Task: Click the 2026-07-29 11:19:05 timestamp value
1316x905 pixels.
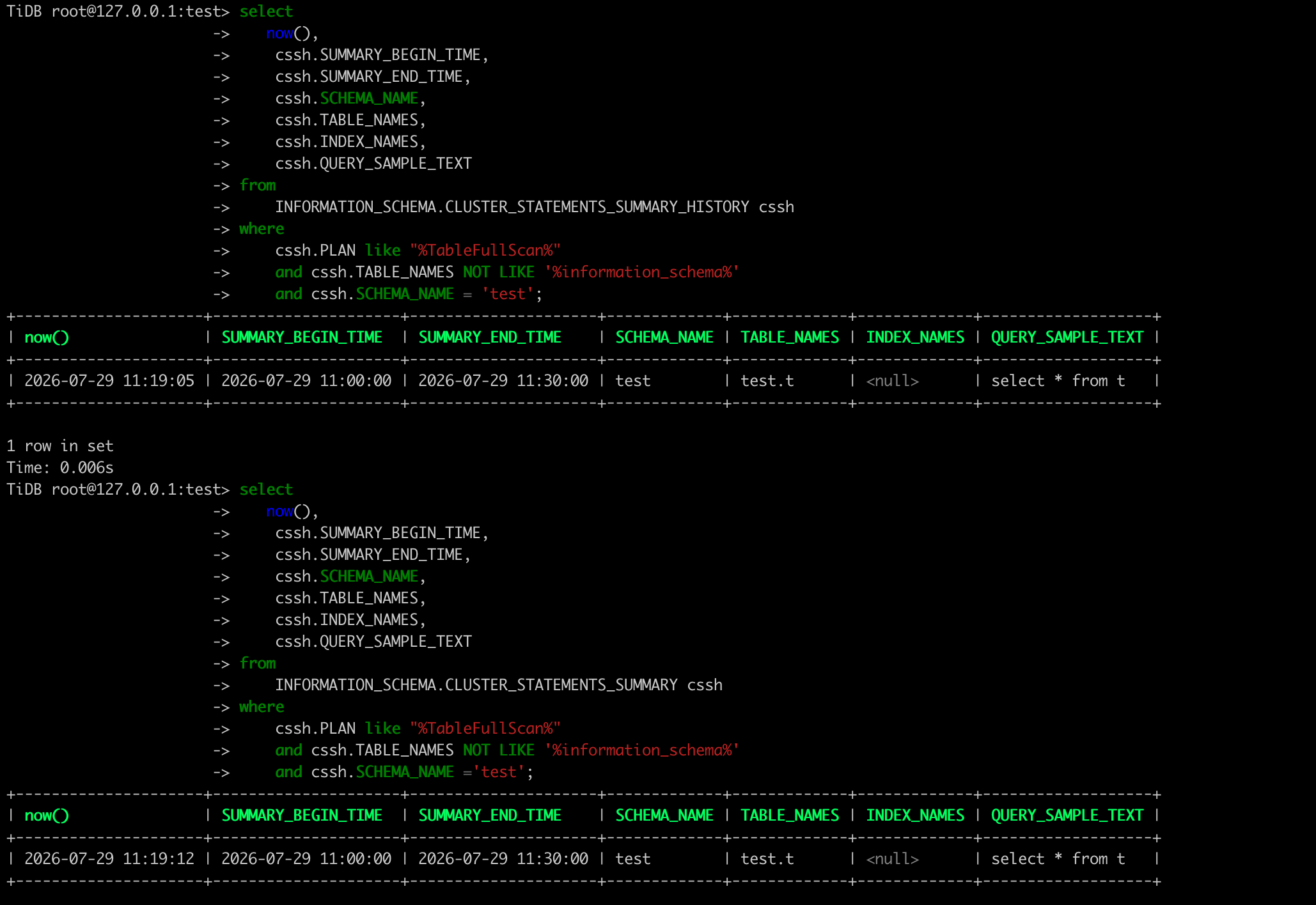Action: (x=109, y=381)
